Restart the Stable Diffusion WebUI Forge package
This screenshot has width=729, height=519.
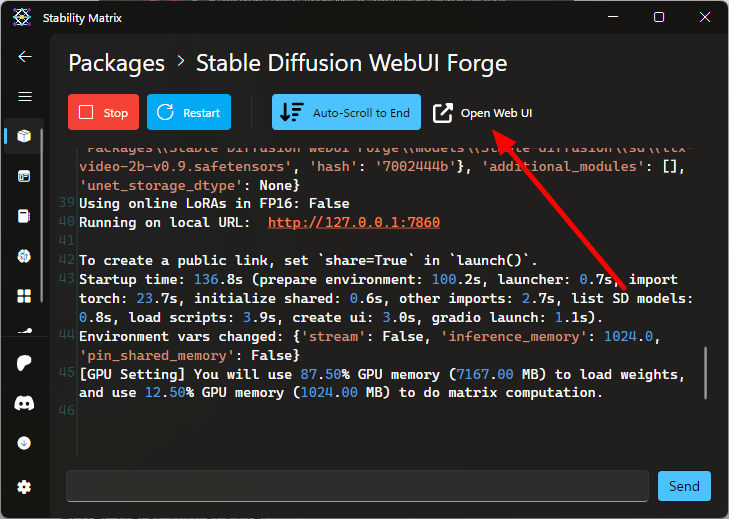pos(189,112)
